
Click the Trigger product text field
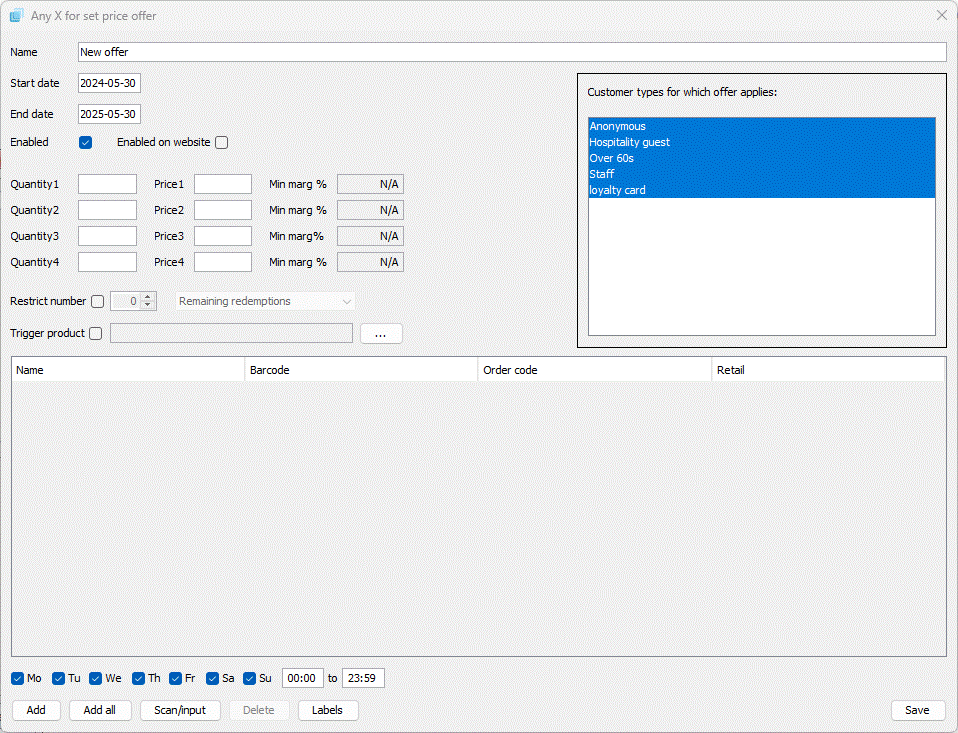[x=232, y=334]
